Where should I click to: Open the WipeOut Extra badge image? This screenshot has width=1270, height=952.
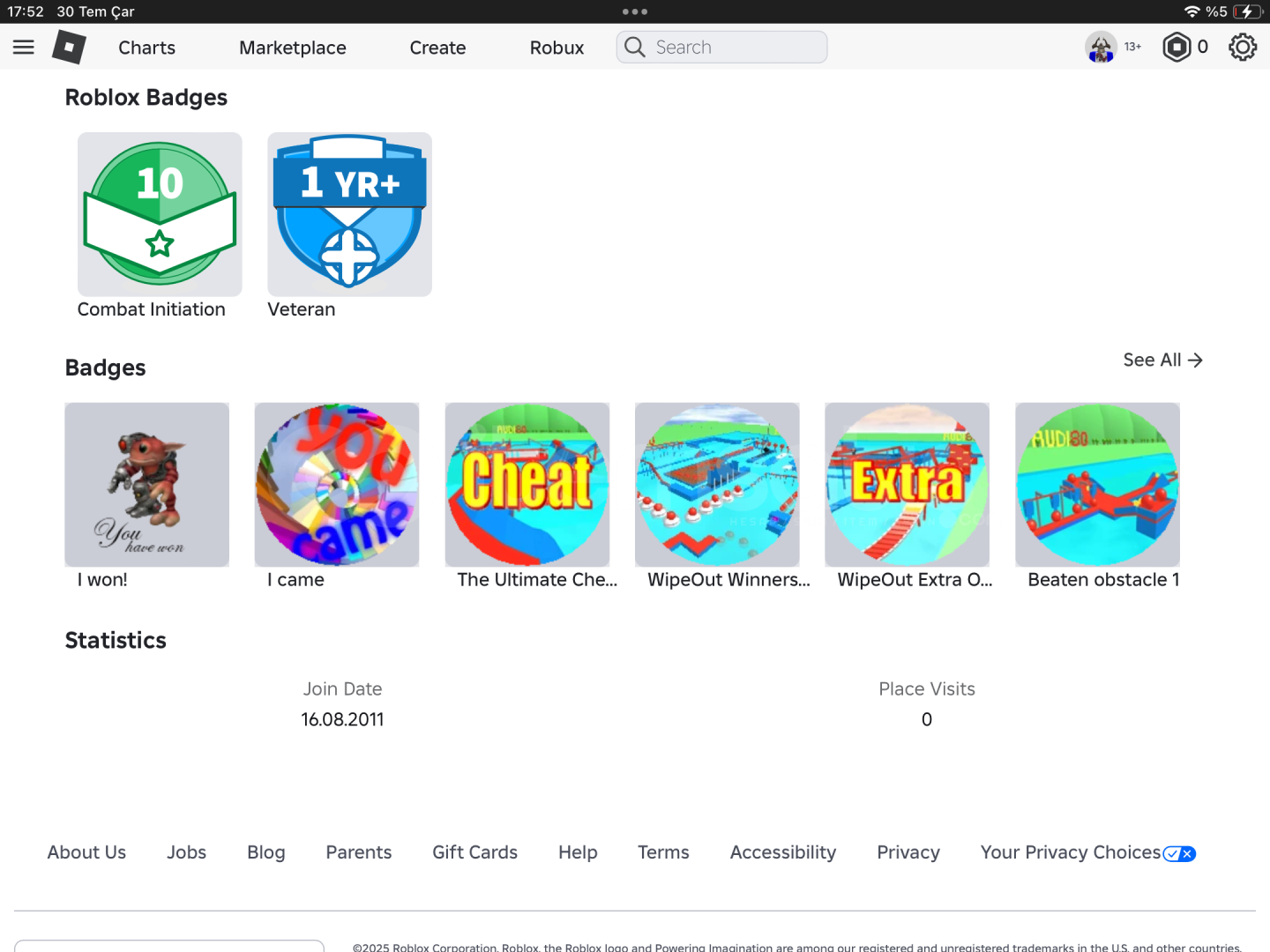tap(908, 485)
